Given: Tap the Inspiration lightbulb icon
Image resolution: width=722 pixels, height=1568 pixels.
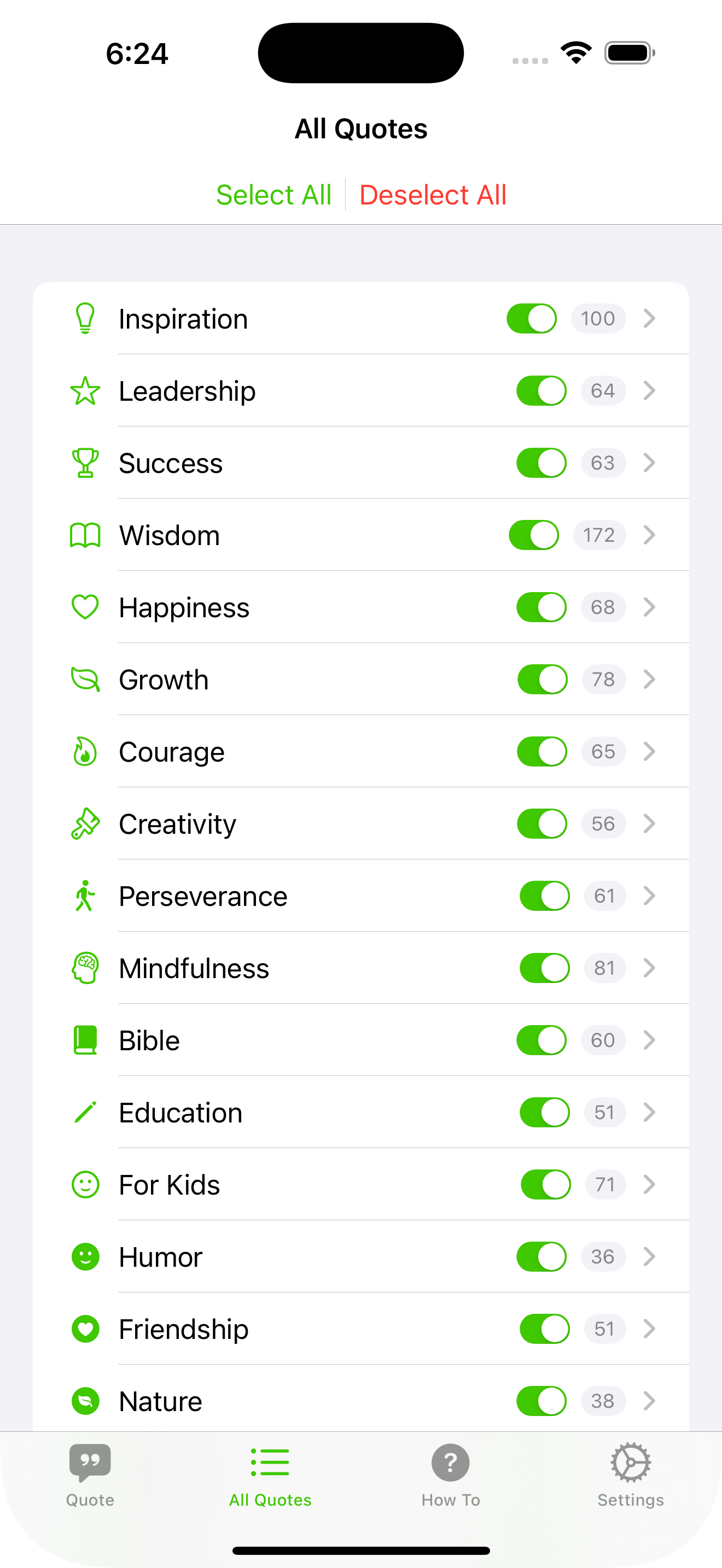Looking at the screenshot, I should coord(85,318).
